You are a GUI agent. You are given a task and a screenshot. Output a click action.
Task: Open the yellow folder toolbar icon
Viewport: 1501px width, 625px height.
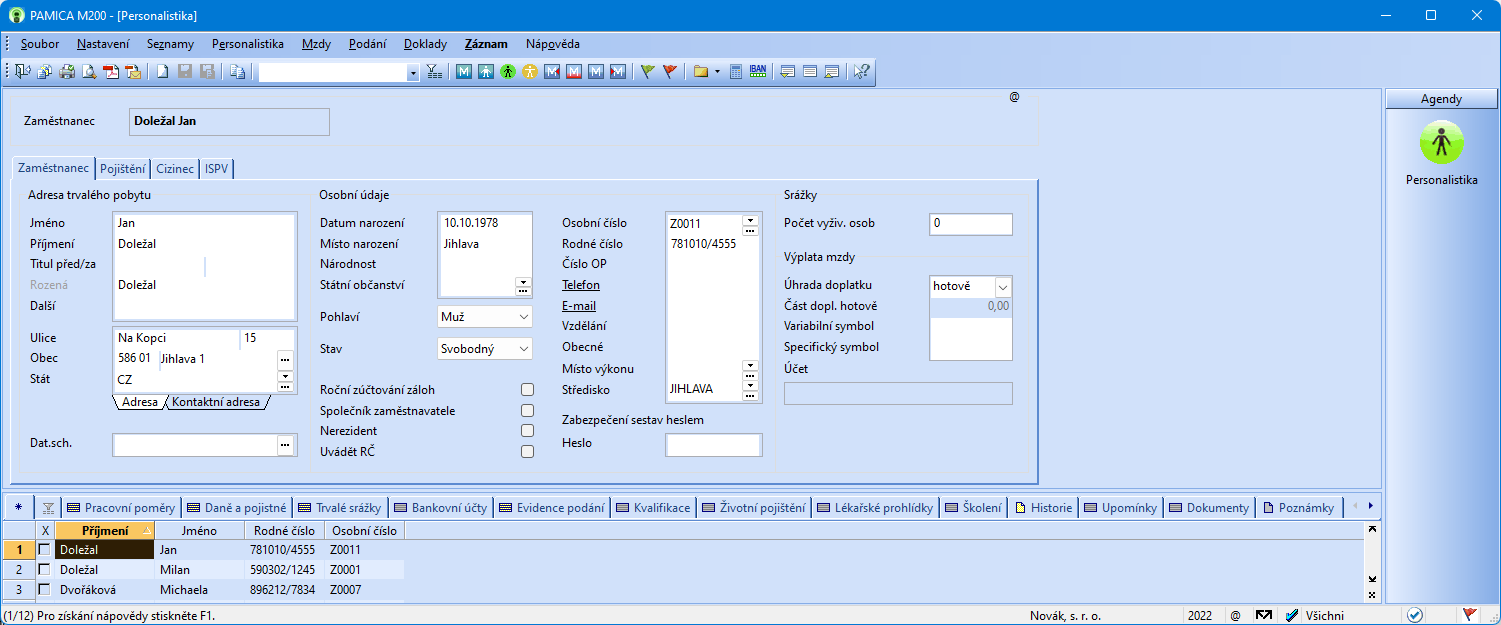coord(701,72)
